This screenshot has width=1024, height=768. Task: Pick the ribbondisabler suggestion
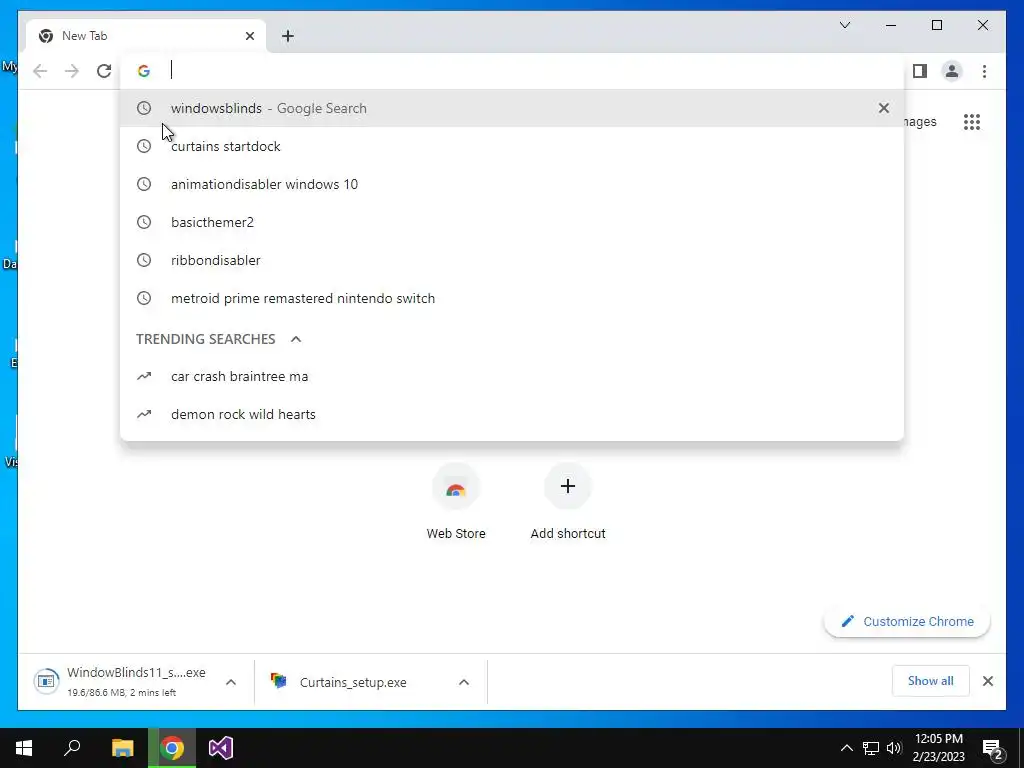tap(512, 260)
